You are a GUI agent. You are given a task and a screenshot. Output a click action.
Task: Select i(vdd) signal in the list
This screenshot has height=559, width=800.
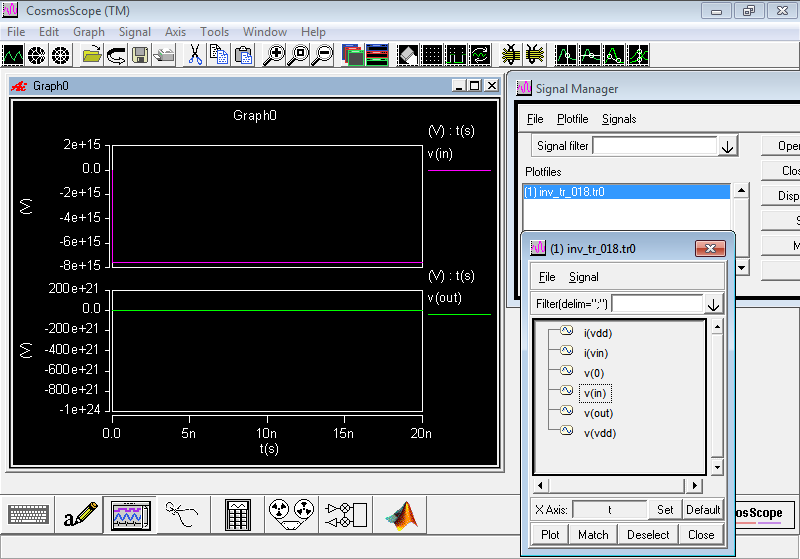point(597,333)
